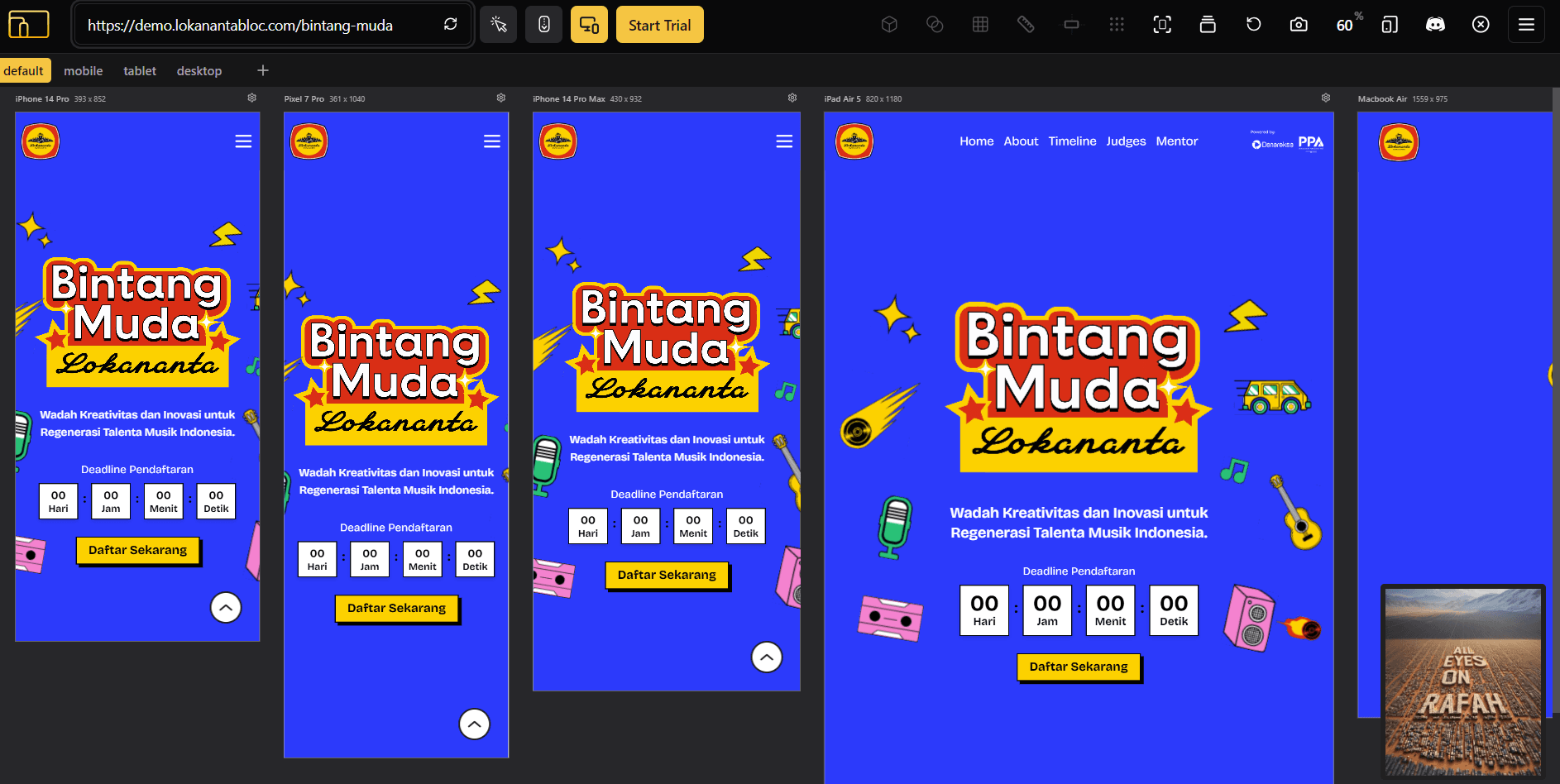Take a screenshot of all devices

(x=1298, y=25)
